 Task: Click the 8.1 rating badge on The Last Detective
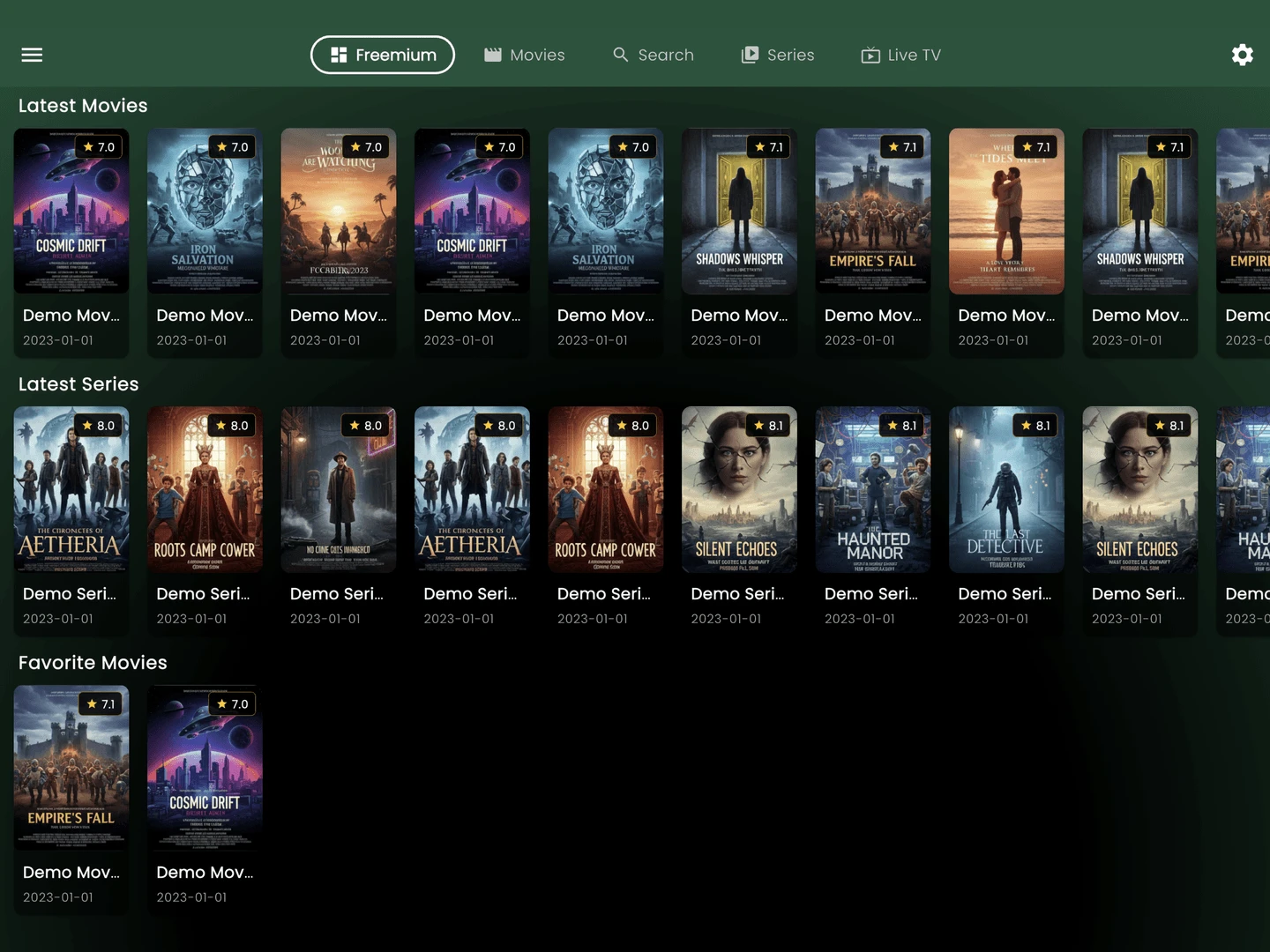[x=1035, y=426]
